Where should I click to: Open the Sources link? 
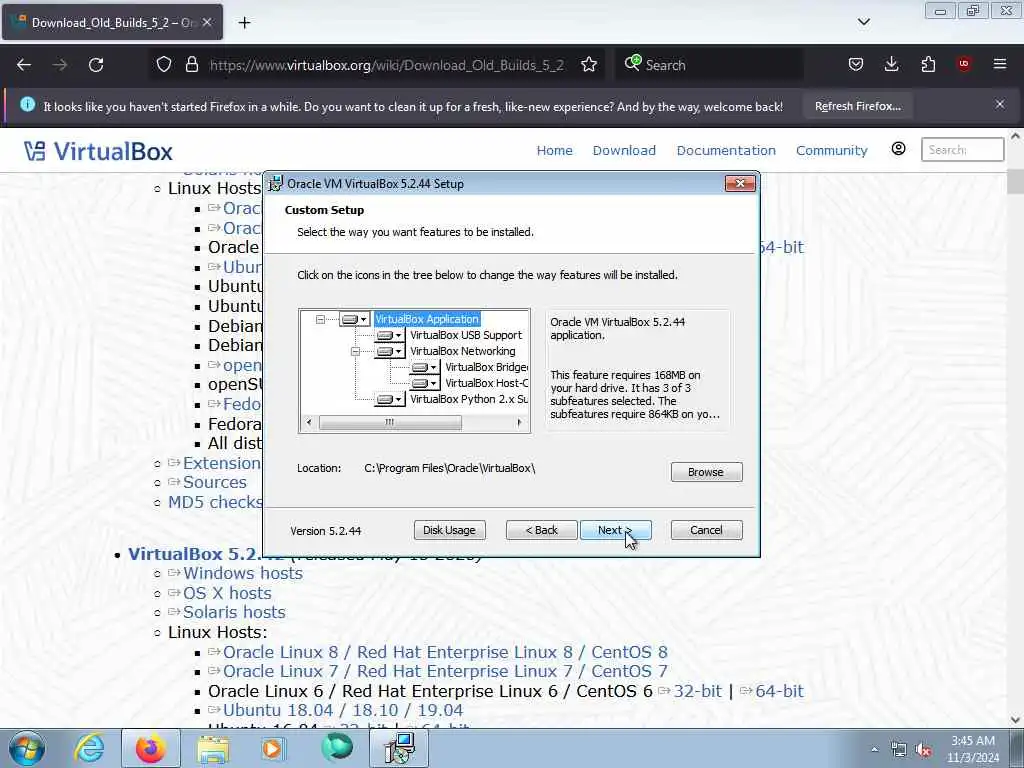(215, 483)
